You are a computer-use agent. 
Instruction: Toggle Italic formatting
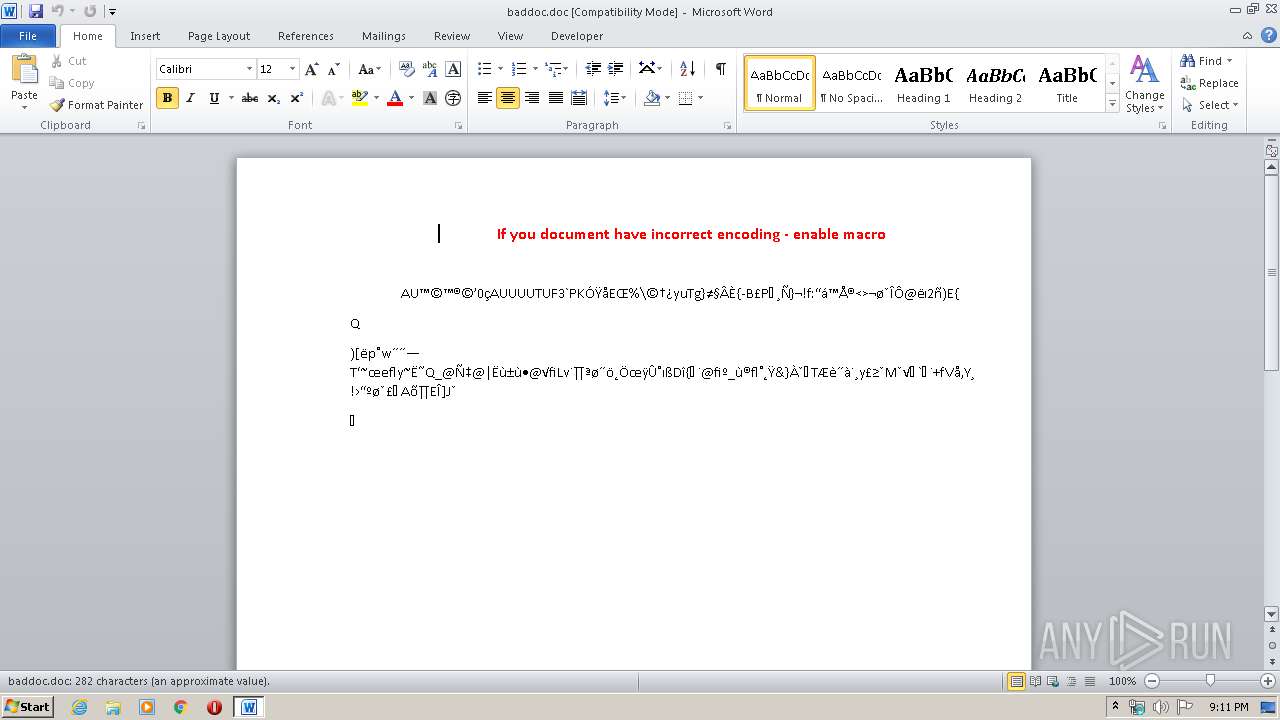[x=191, y=98]
